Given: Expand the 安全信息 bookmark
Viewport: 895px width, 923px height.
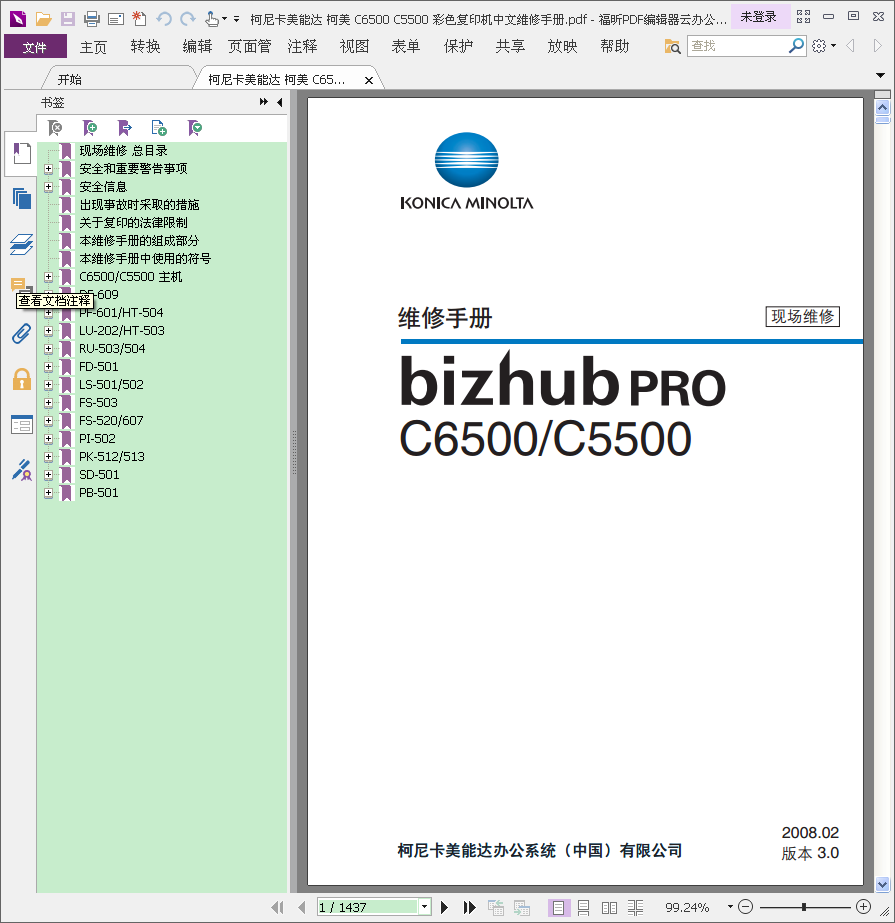Looking at the screenshot, I should (48, 187).
